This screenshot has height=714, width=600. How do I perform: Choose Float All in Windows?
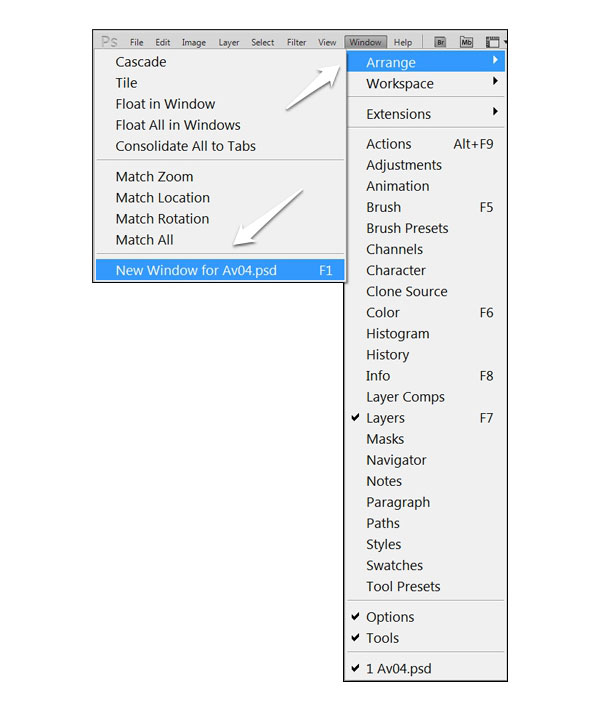(220, 125)
